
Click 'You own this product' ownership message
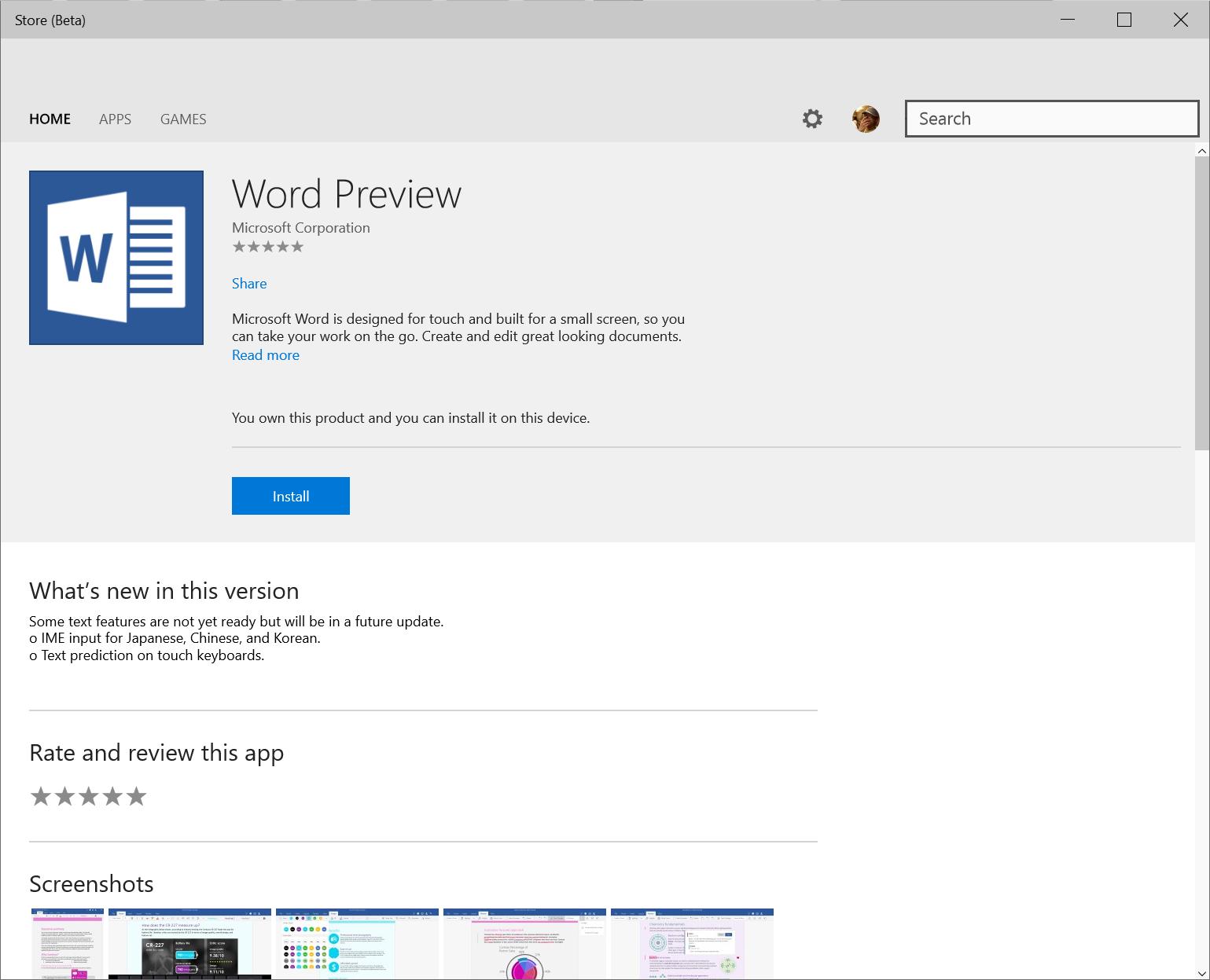tap(410, 418)
